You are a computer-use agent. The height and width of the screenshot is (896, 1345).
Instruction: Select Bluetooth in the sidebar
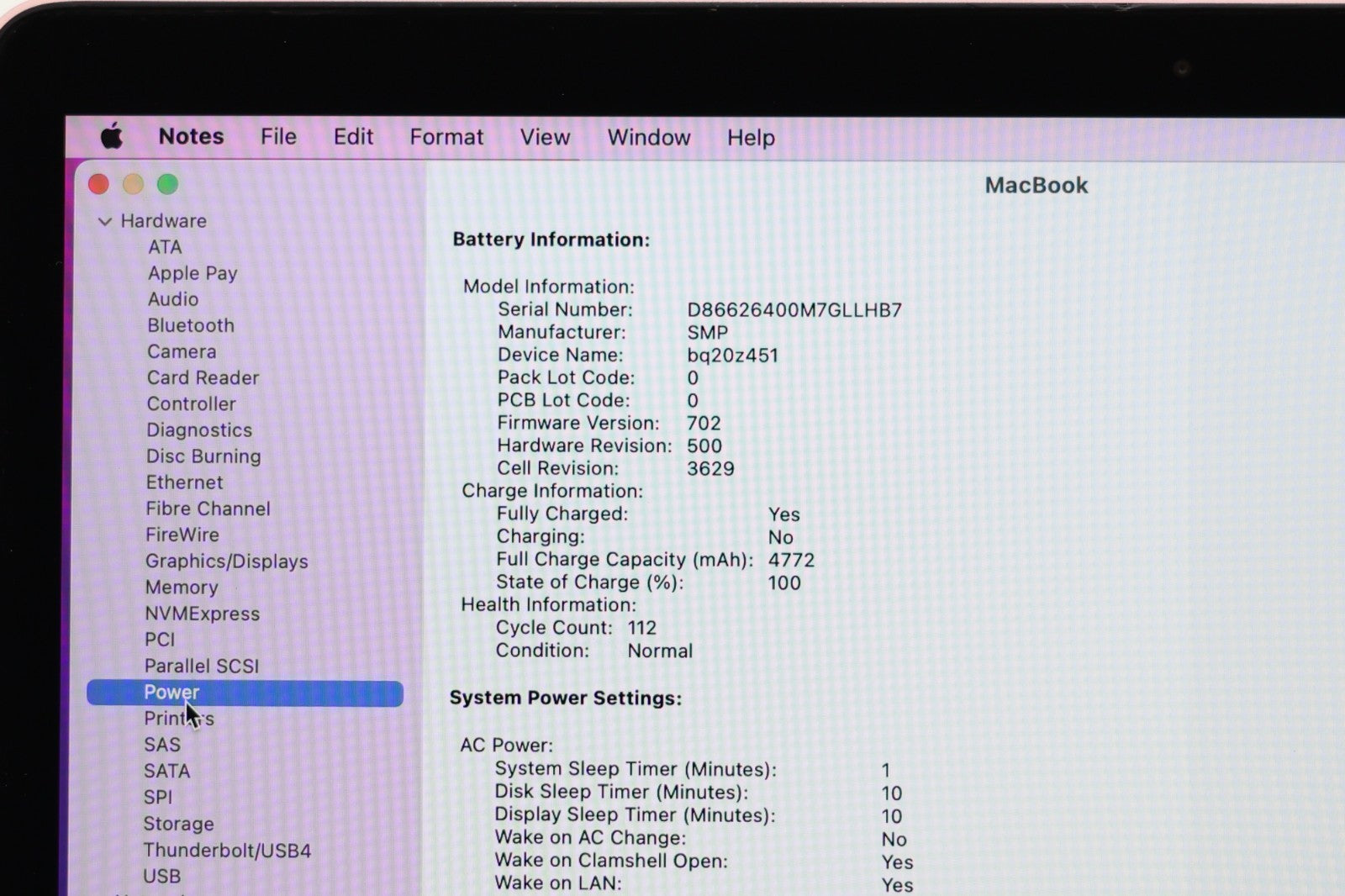(191, 325)
